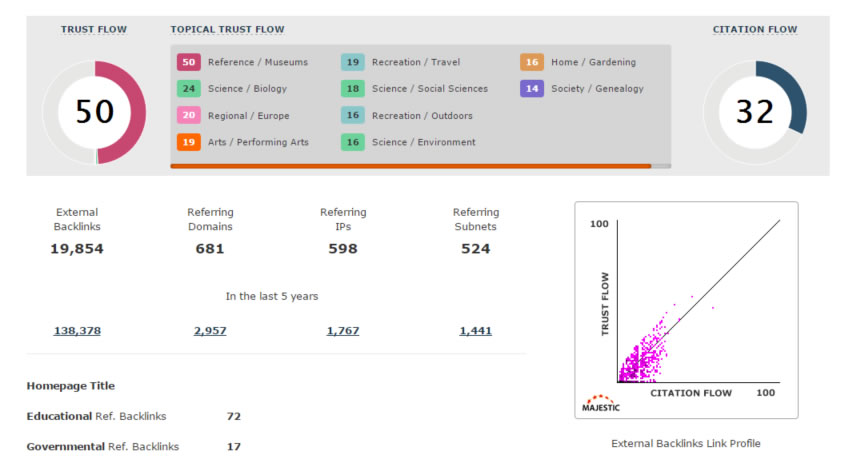Click the 16 Home / Gardening badge

pos(532,62)
